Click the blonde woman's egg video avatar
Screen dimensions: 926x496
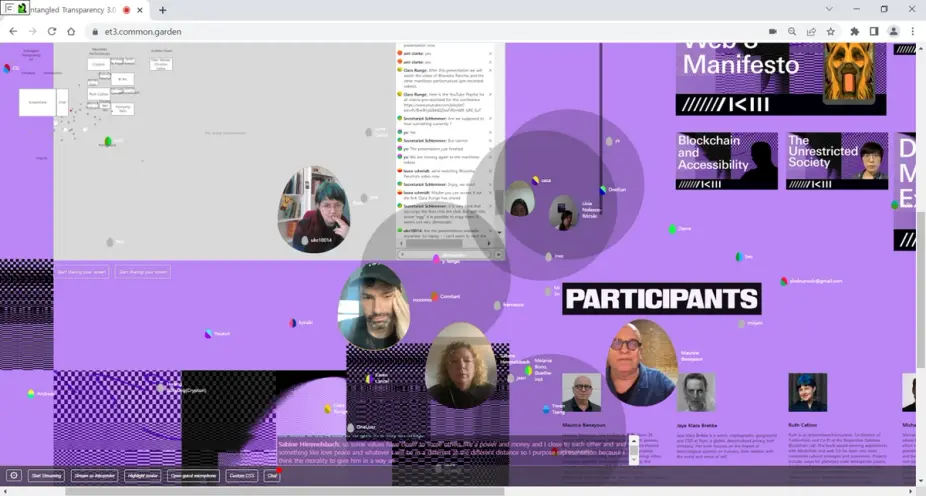click(461, 366)
